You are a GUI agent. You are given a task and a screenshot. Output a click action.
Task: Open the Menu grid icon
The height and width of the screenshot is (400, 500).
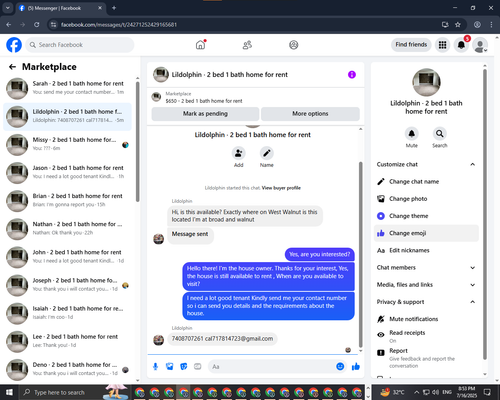tap(442, 45)
